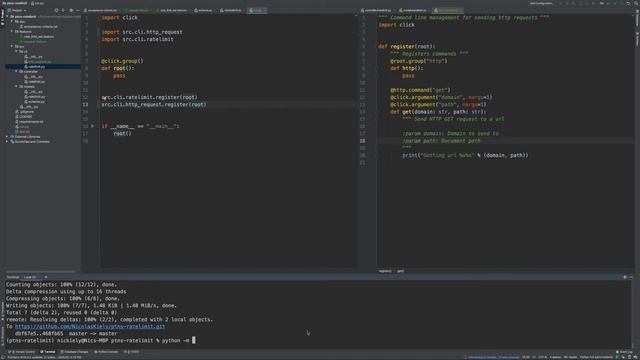Minimize the terminal tool window
Viewport: 640px width, 360px height.
click(631, 277)
